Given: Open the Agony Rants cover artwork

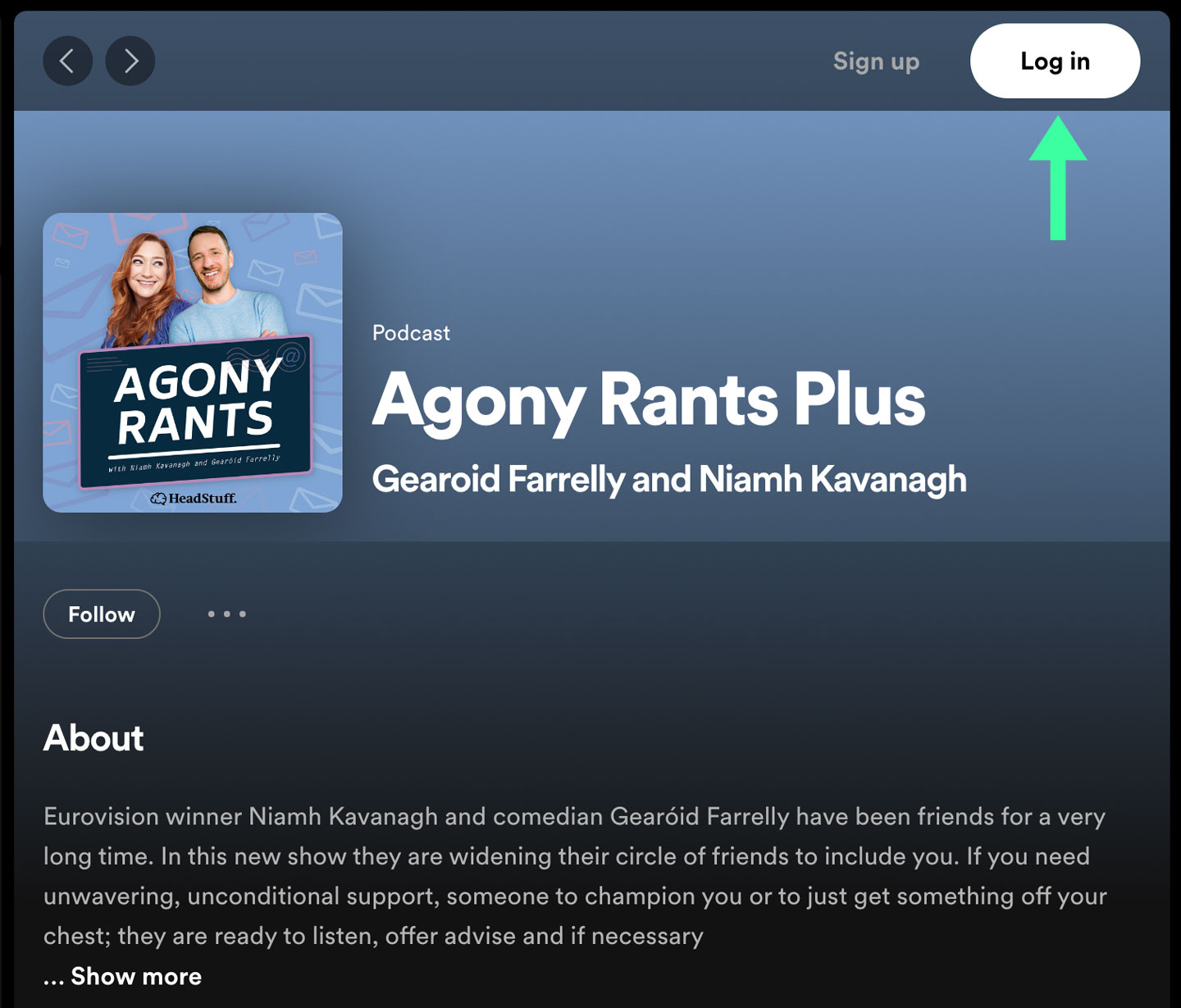Looking at the screenshot, I should pos(194,362).
